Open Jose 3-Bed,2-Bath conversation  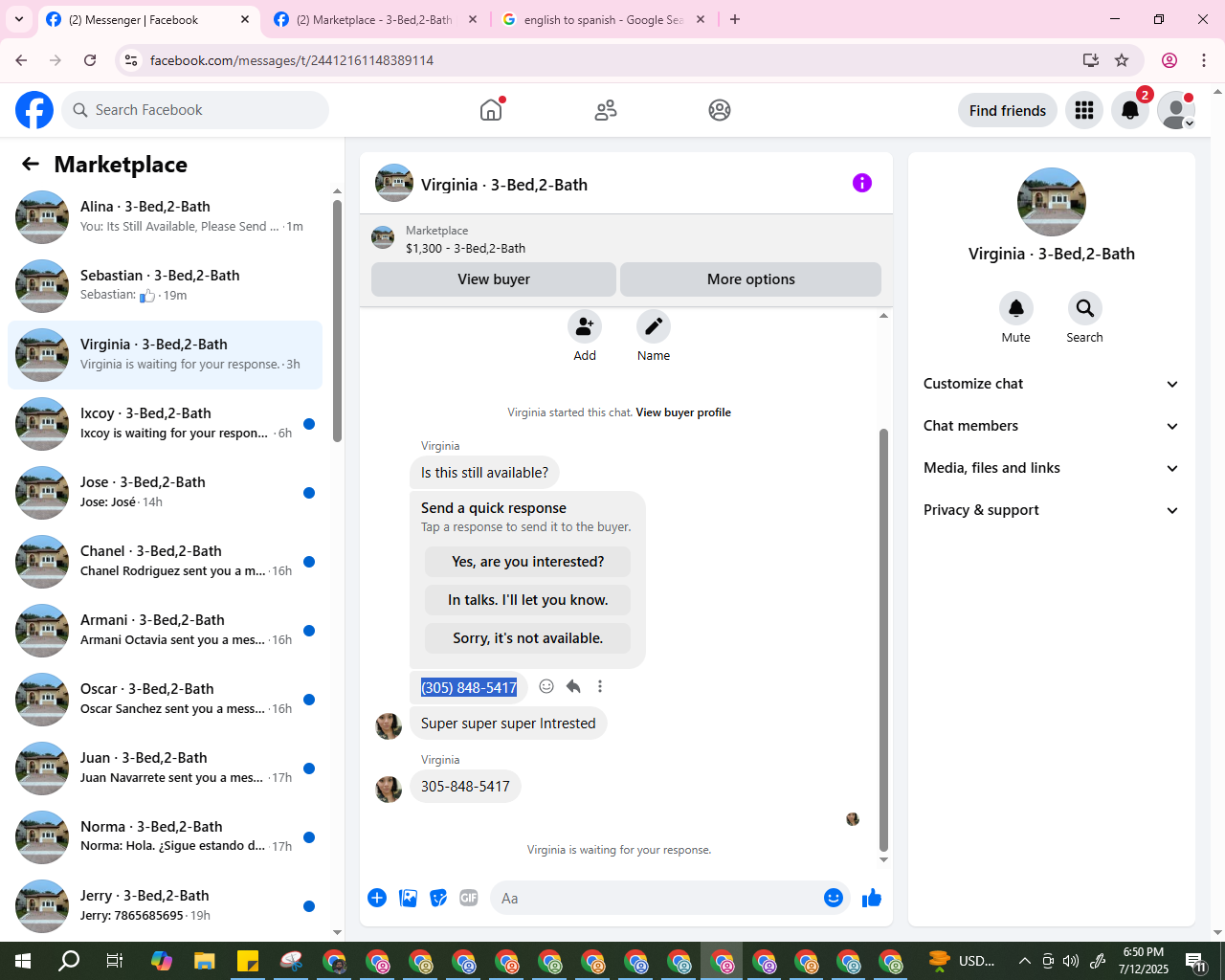coord(165,493)
